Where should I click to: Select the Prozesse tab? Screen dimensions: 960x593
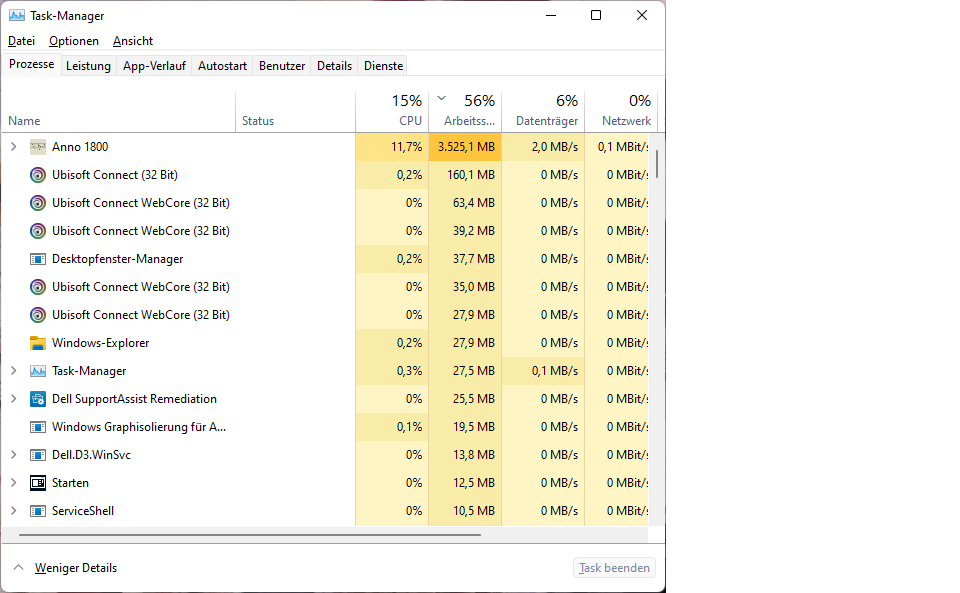[x=31, y=64]
